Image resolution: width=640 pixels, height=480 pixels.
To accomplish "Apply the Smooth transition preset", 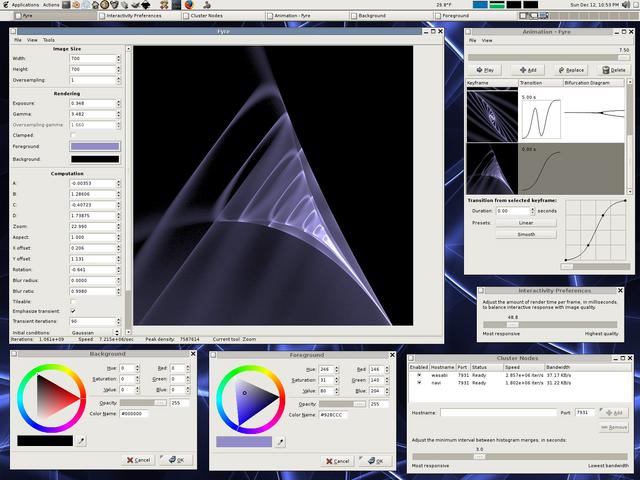I will coord(524,234).
